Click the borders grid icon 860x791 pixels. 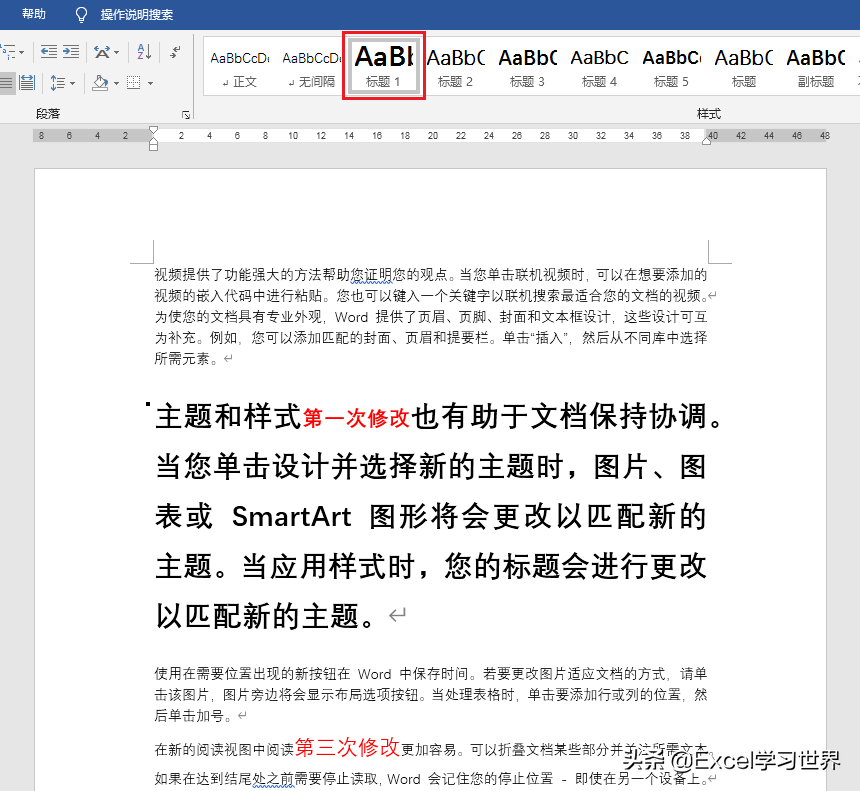pos(135,82)
